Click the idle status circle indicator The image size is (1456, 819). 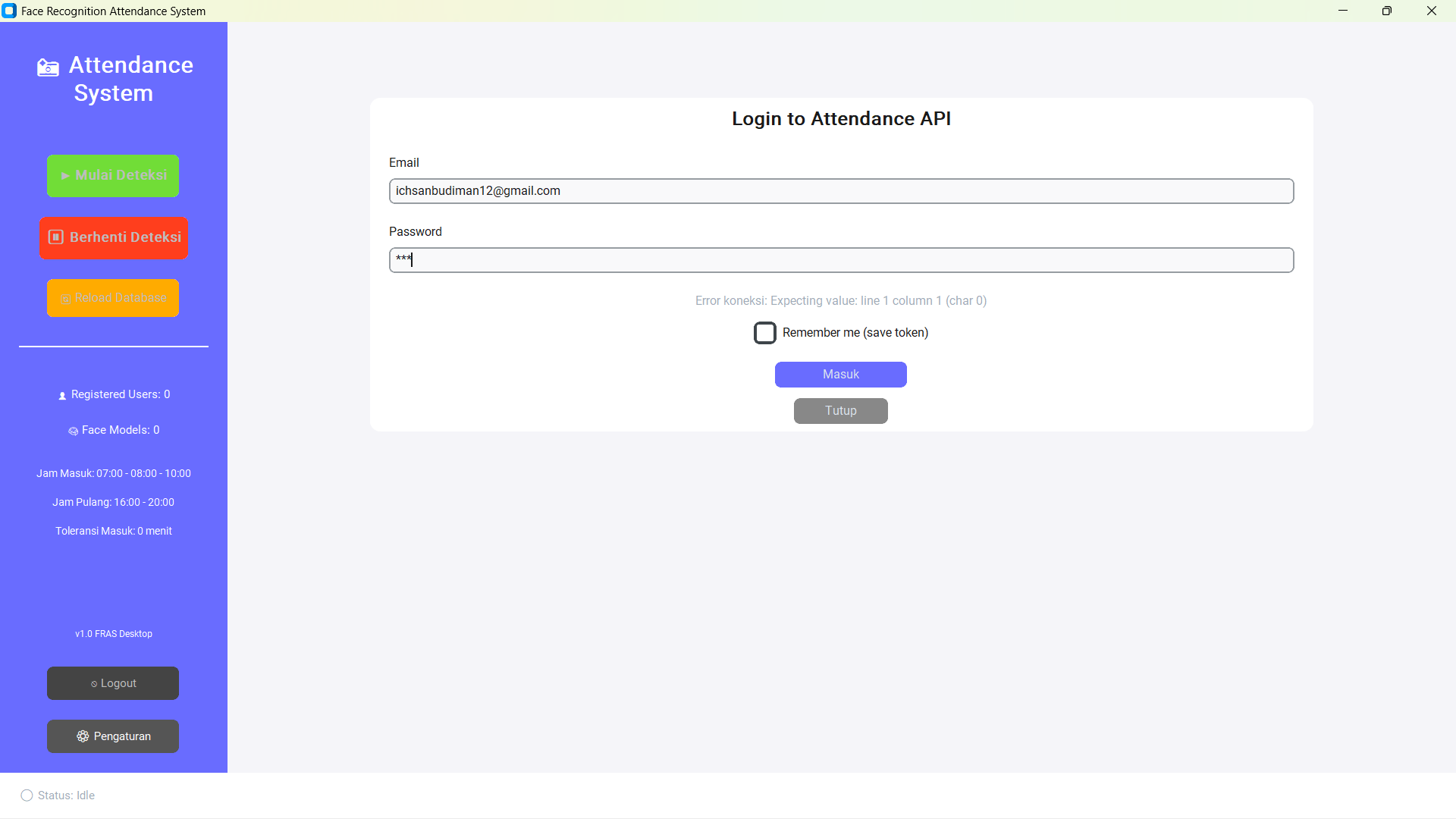tap(27, 795)
